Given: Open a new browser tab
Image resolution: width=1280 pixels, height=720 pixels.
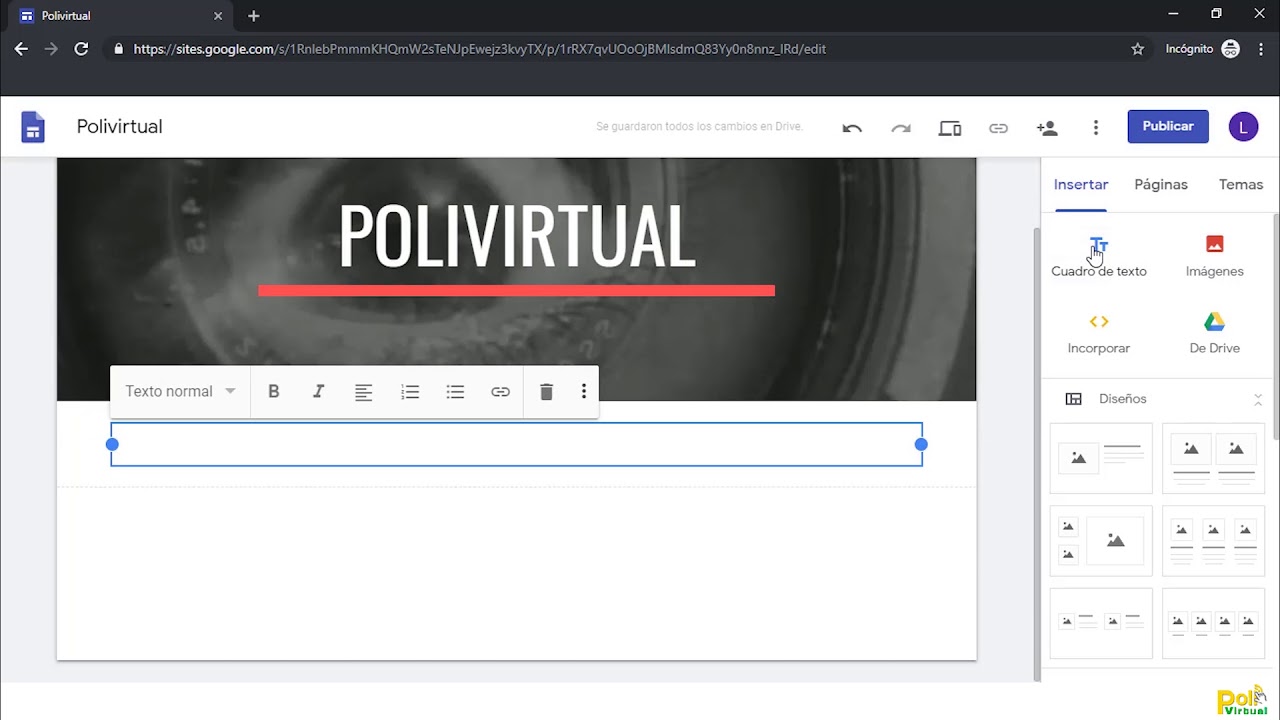Looking at the screenshot, I should coord(253,16).
